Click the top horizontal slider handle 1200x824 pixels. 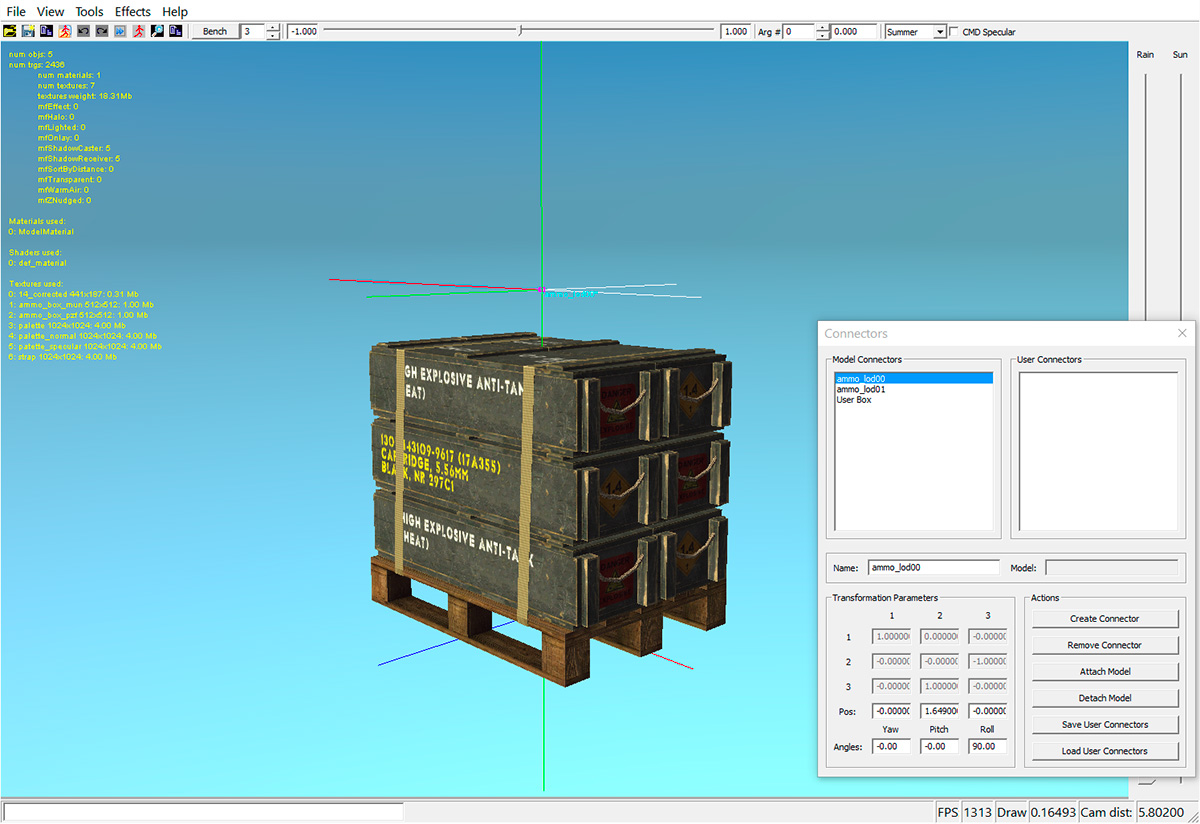[x=520, y=32]
